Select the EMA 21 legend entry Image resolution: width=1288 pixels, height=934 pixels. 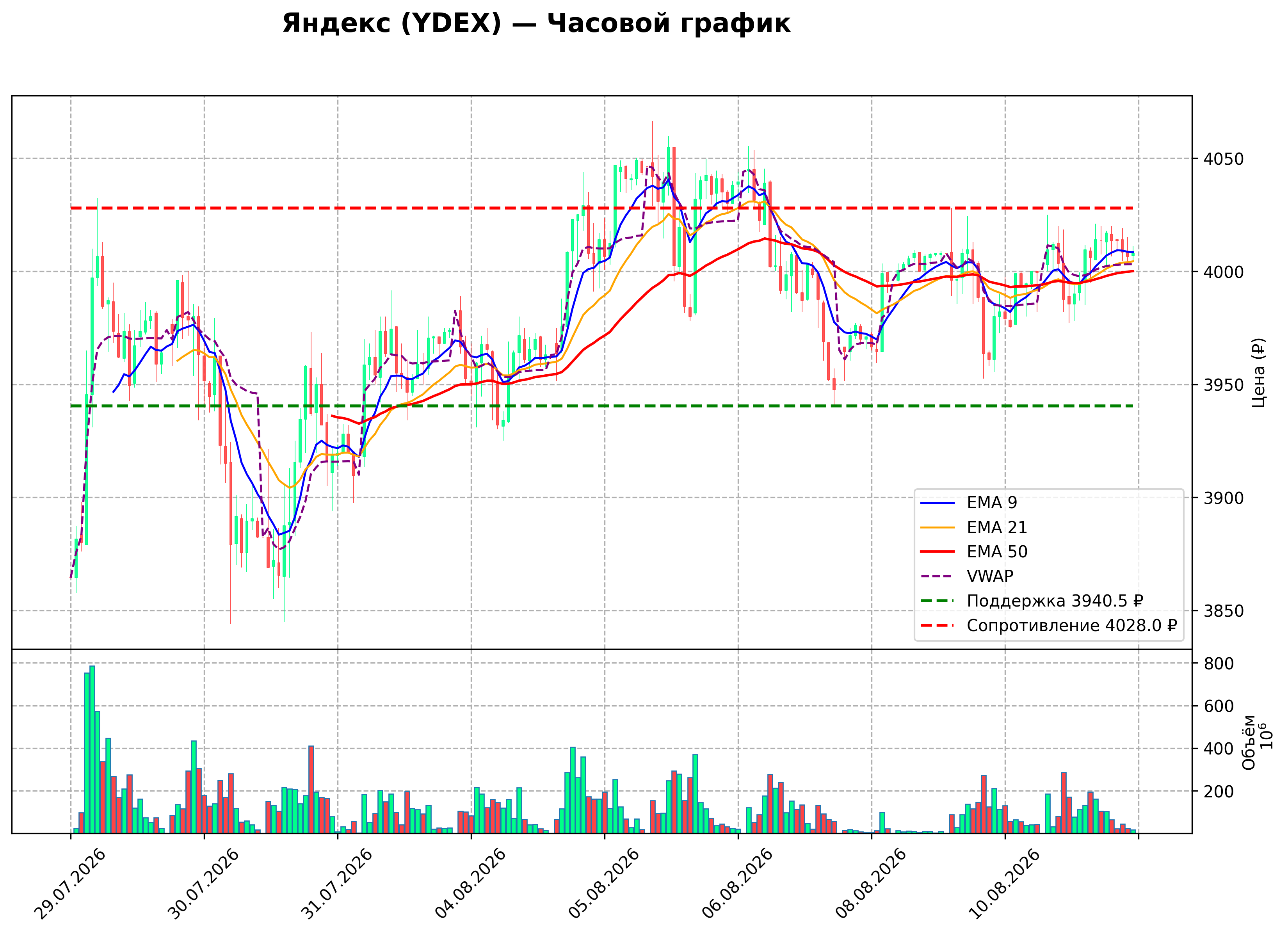pyautogui.click(x=973, y=527)
